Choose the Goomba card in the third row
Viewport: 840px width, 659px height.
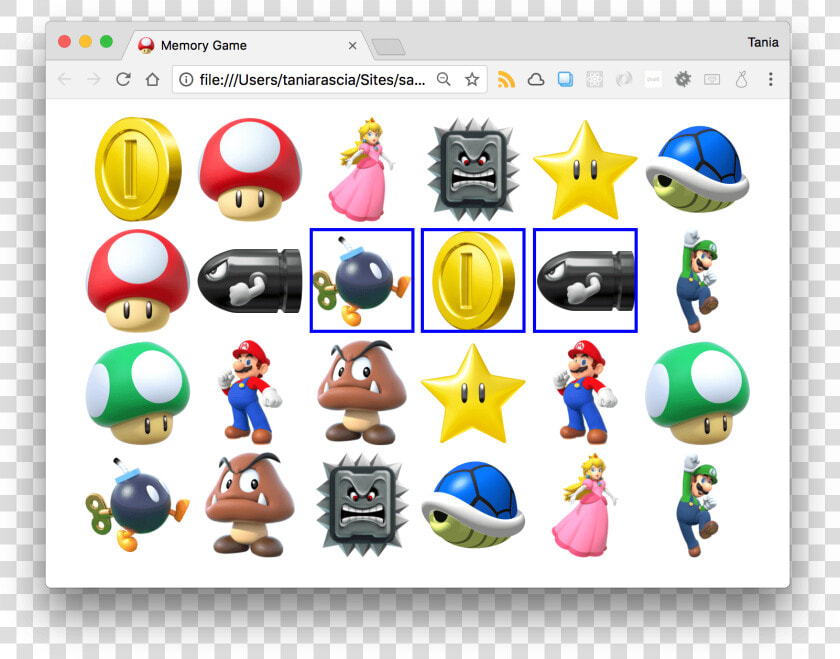[362, 393]
